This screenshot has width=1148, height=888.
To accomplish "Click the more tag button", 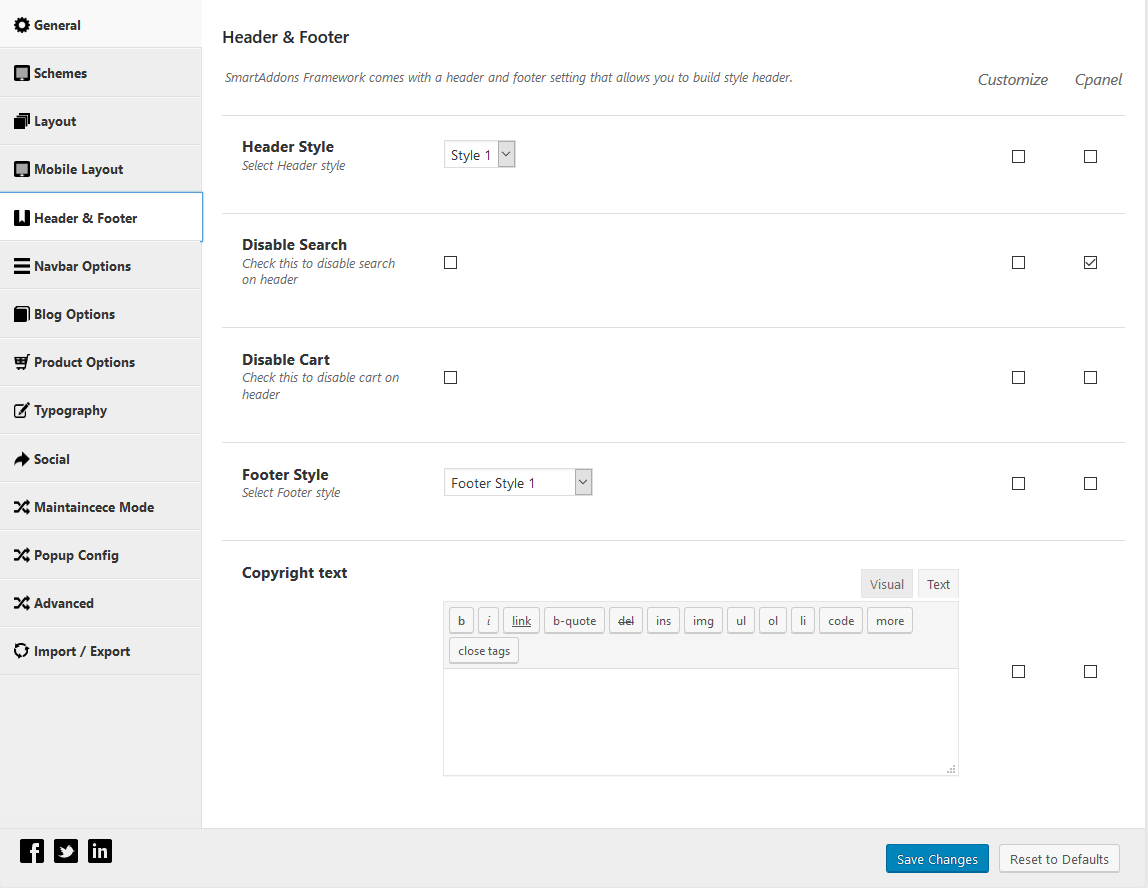I will point(890,621).
